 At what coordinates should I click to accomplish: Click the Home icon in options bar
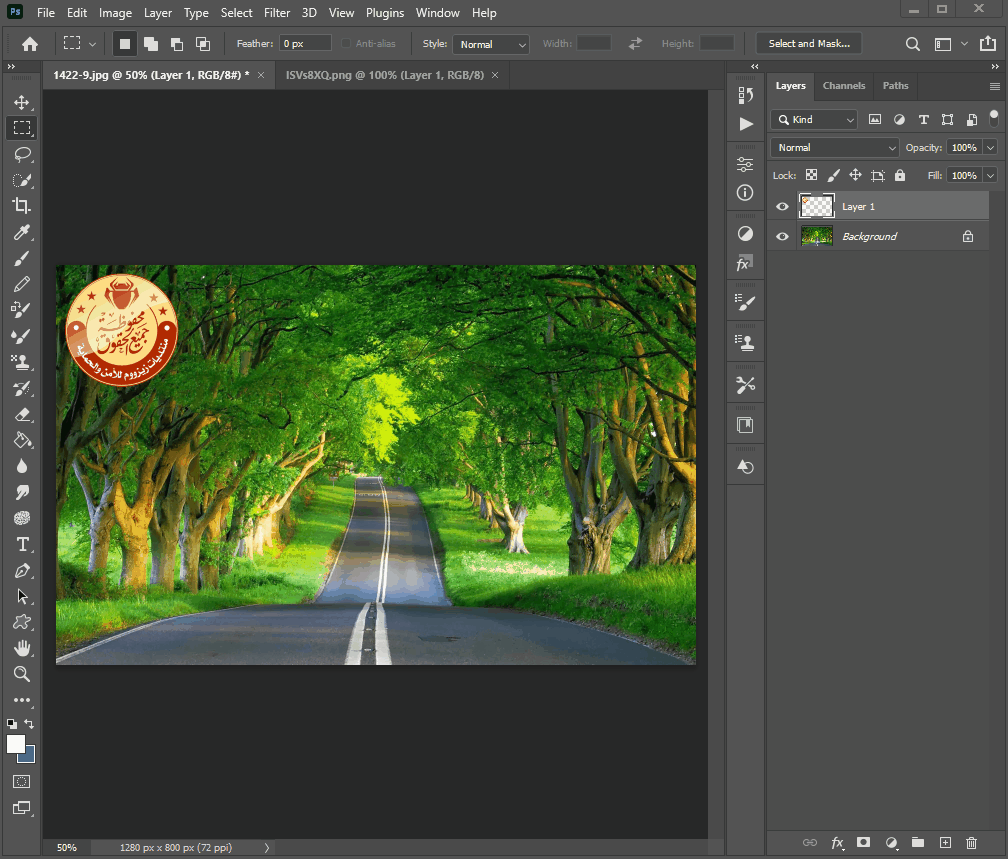tap(30, 44)
